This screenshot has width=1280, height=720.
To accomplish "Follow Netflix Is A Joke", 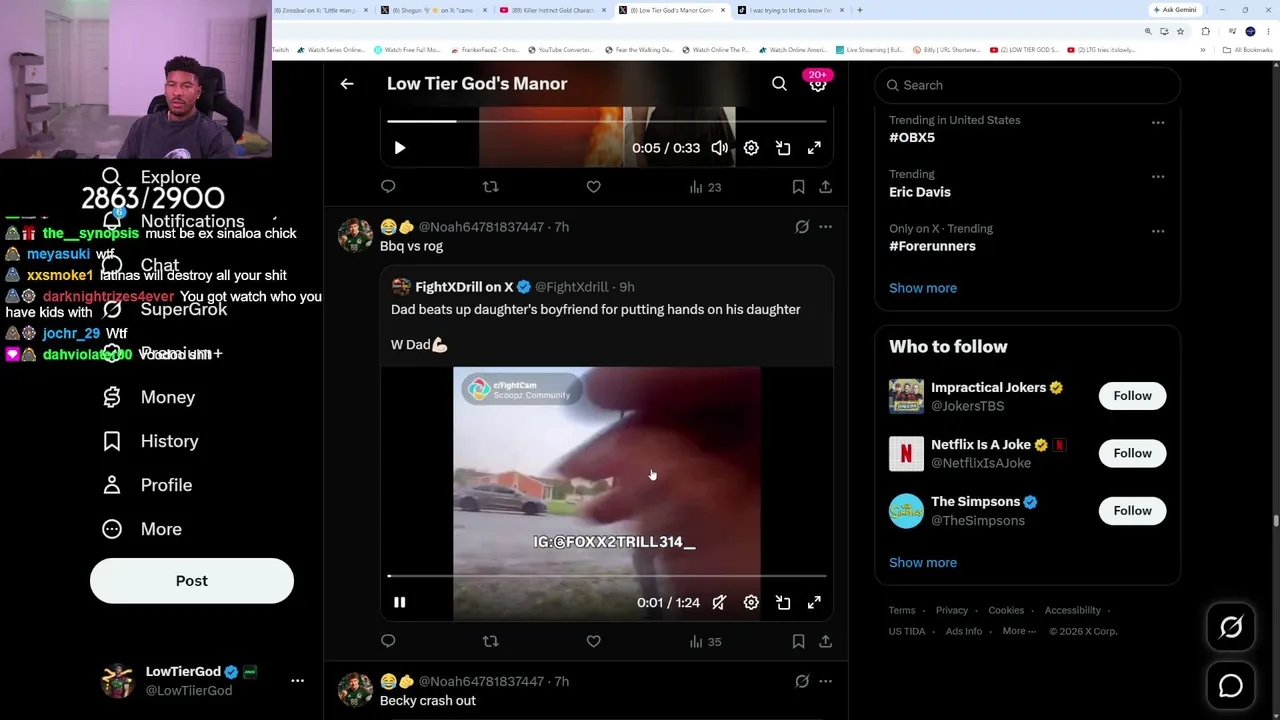I will pos(1132,453).
